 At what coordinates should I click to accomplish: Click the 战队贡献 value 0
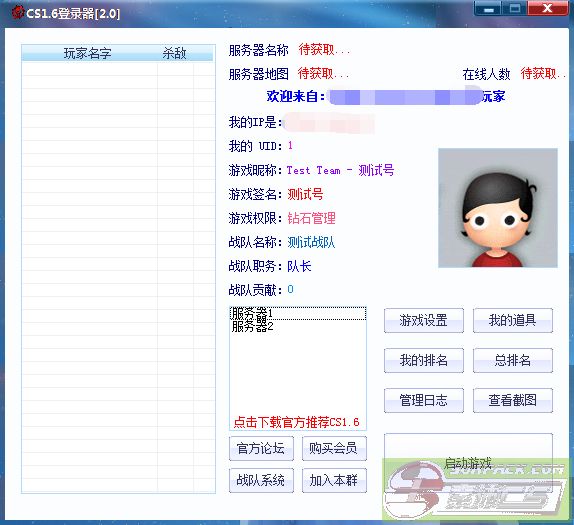[x=290, y=290]
